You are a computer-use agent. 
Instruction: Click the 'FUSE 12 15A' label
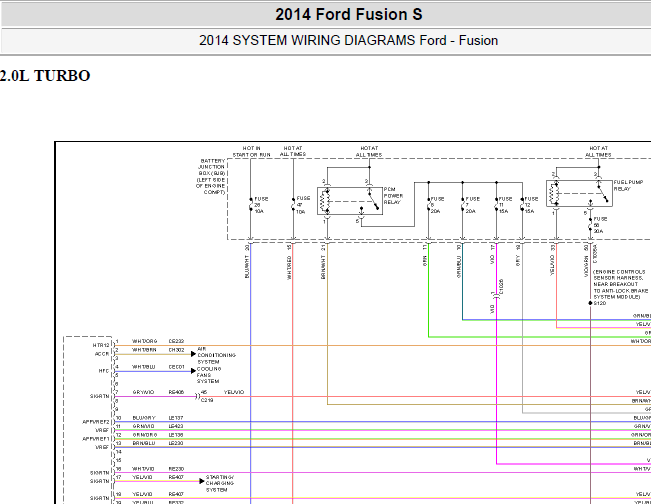pos(531,205)
